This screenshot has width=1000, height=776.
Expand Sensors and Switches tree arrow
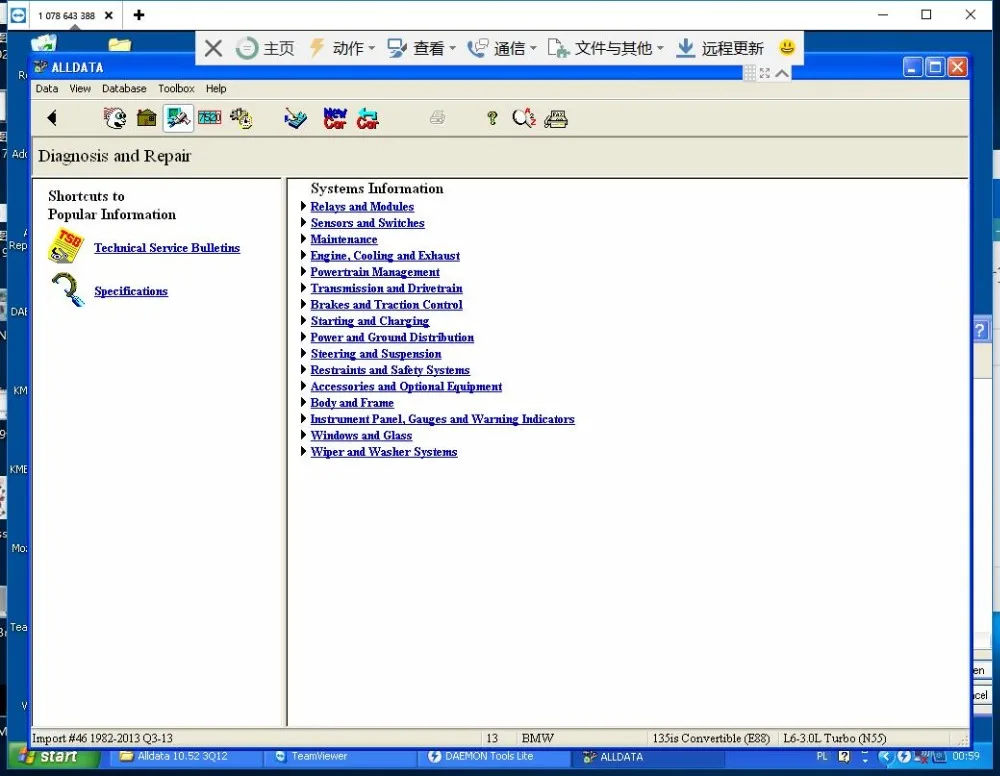[304, 223]
